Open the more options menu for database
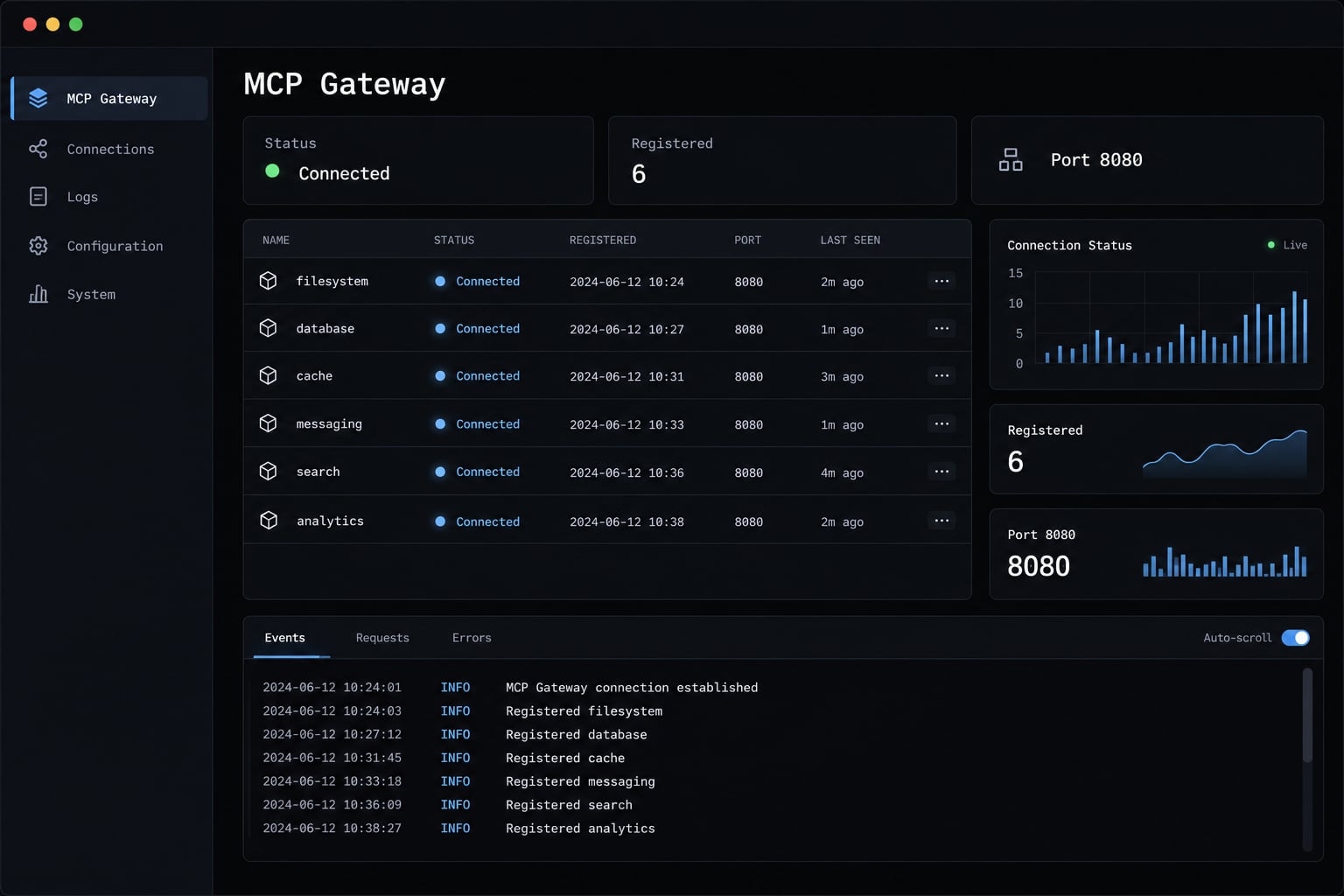Viewport: 1344px width, 896px height. coord(941,328)
